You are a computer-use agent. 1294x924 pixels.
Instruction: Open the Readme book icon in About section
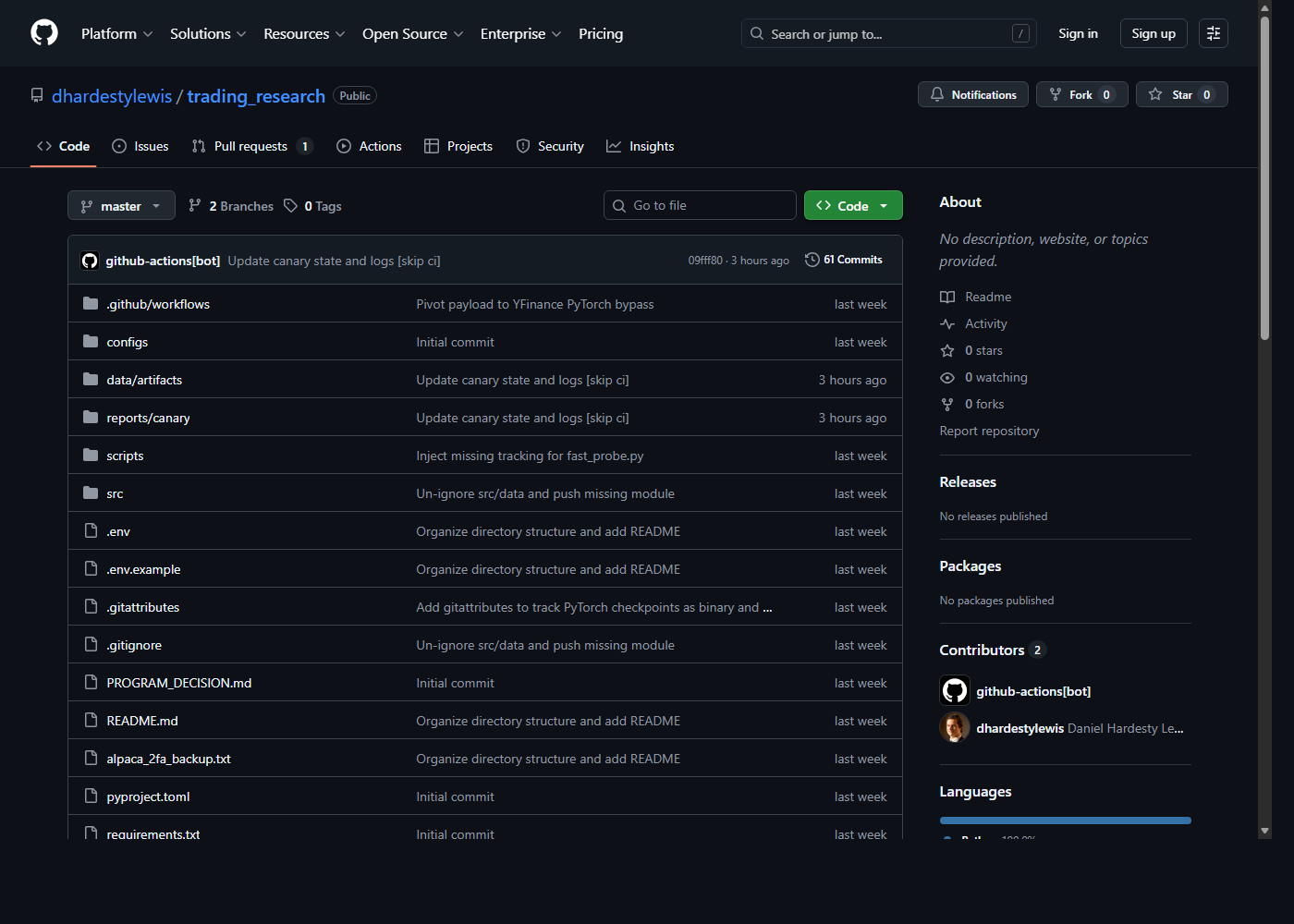tap(946, 297)
